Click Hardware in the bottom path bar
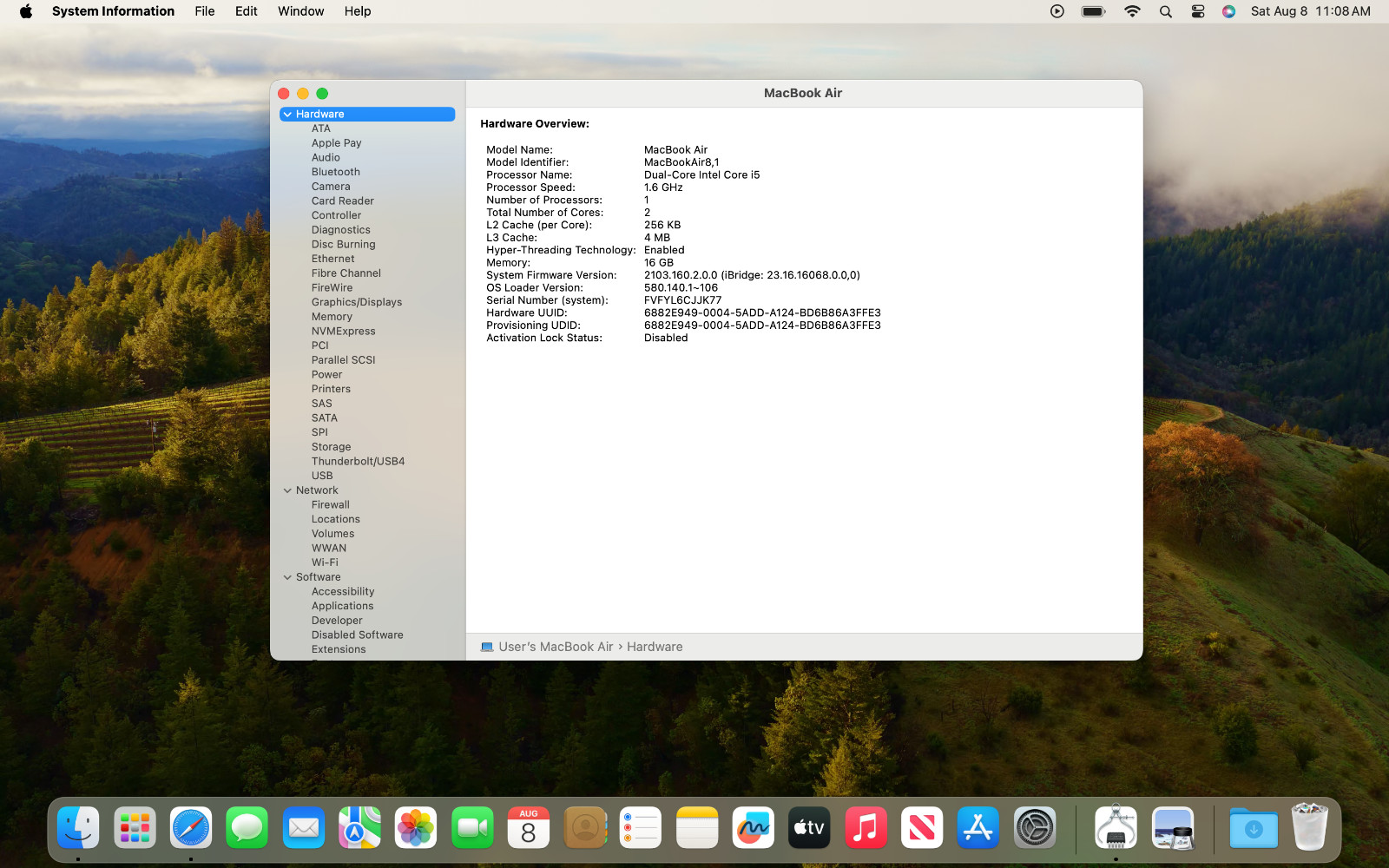The image size is (1389, 868). [655, 647]
